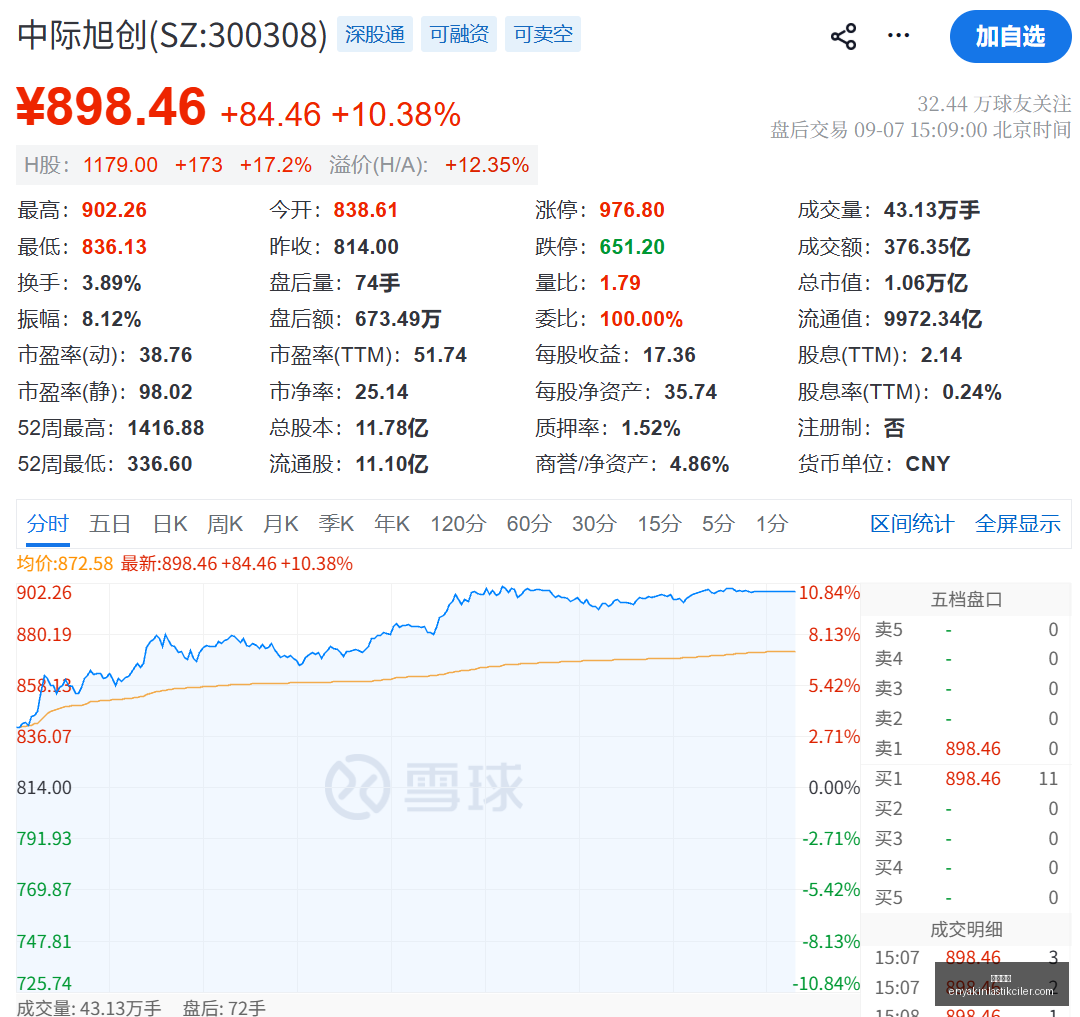Switch to the 5分 chart tab
Image resolution: width=1080 pixels, height=1017 pixels.
[718, 524]
